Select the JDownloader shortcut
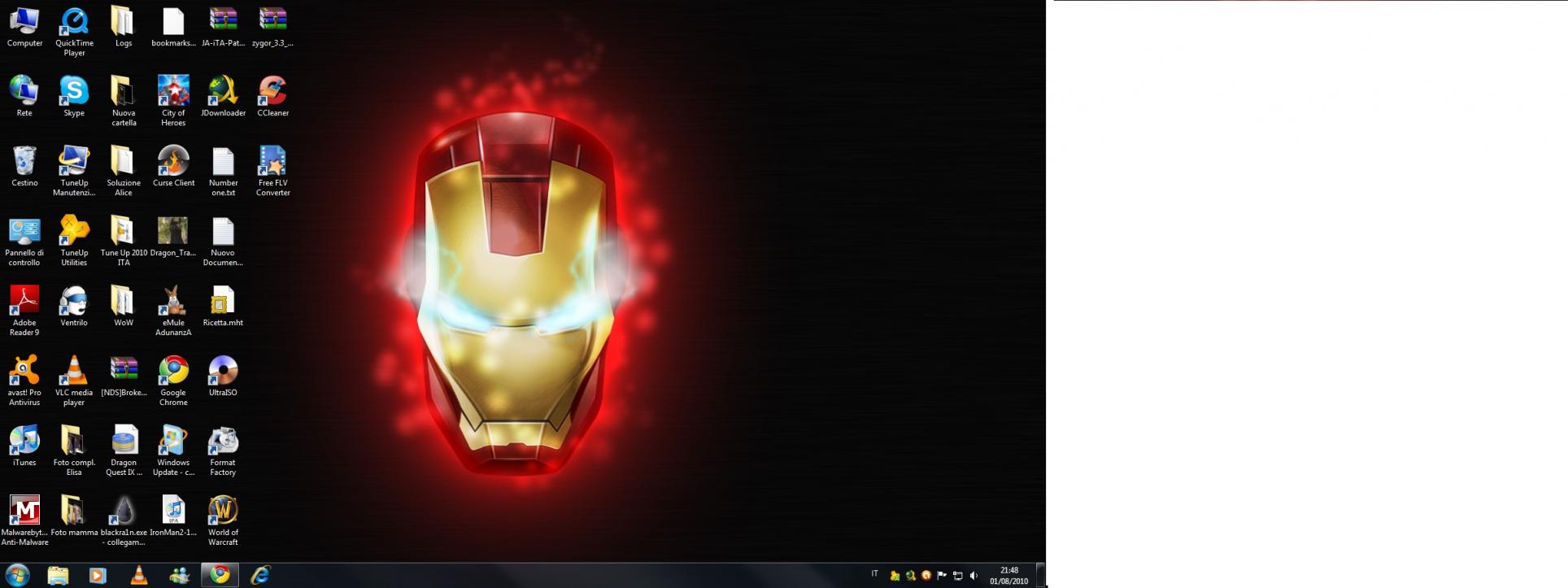The width and height of the screenshot is (1568, 588). pyautogui.click(x=223, y=98)
